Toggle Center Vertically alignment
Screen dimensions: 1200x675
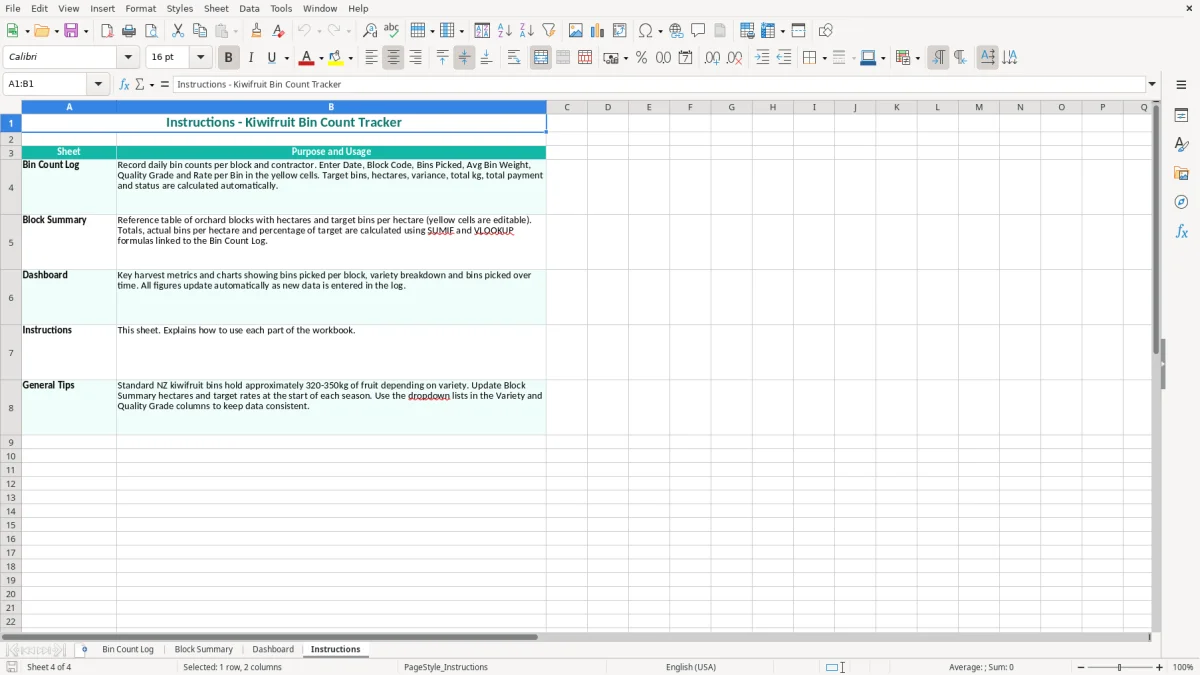tap(464, 58)
